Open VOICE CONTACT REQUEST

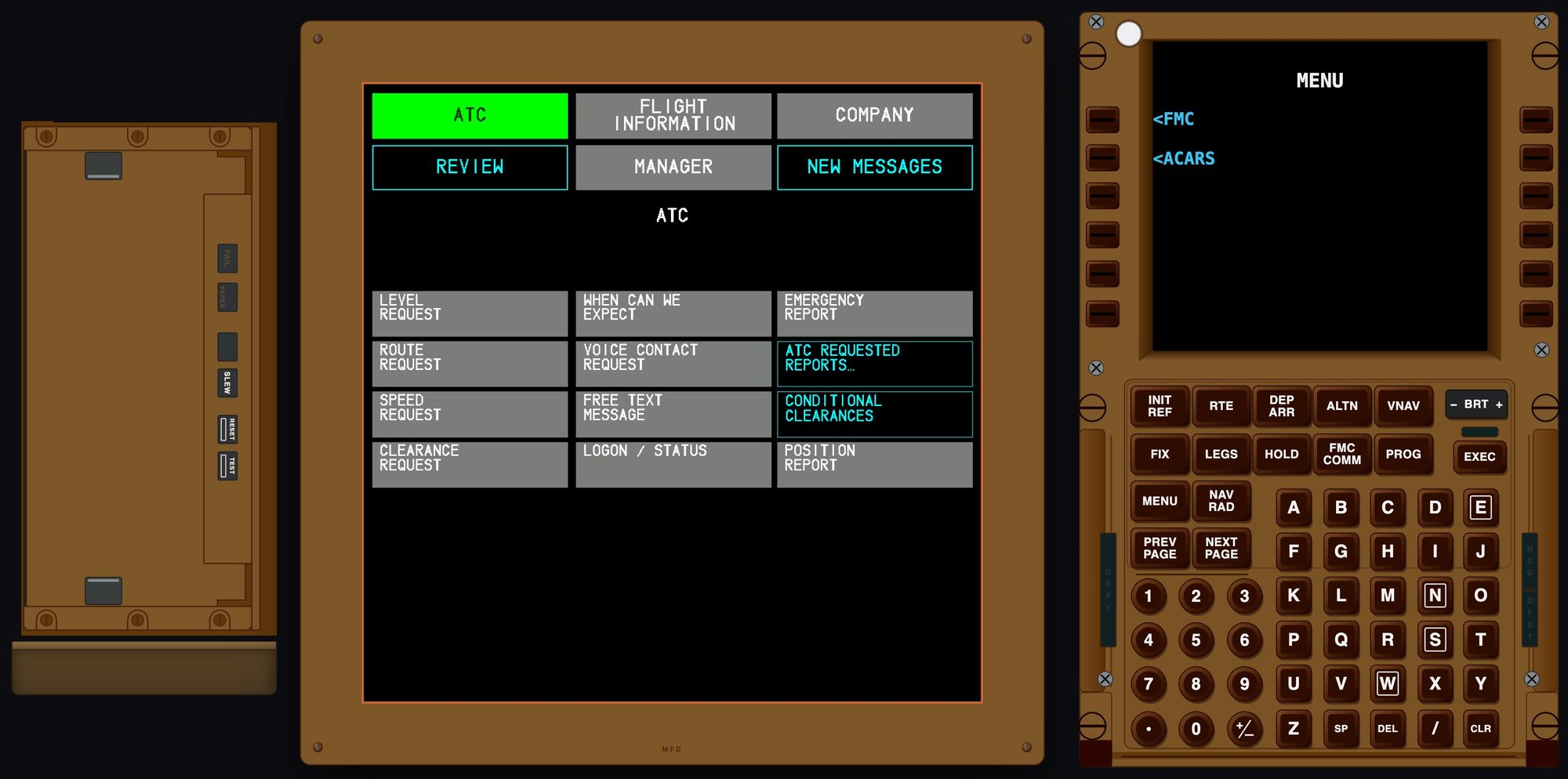tap(673, 364)
